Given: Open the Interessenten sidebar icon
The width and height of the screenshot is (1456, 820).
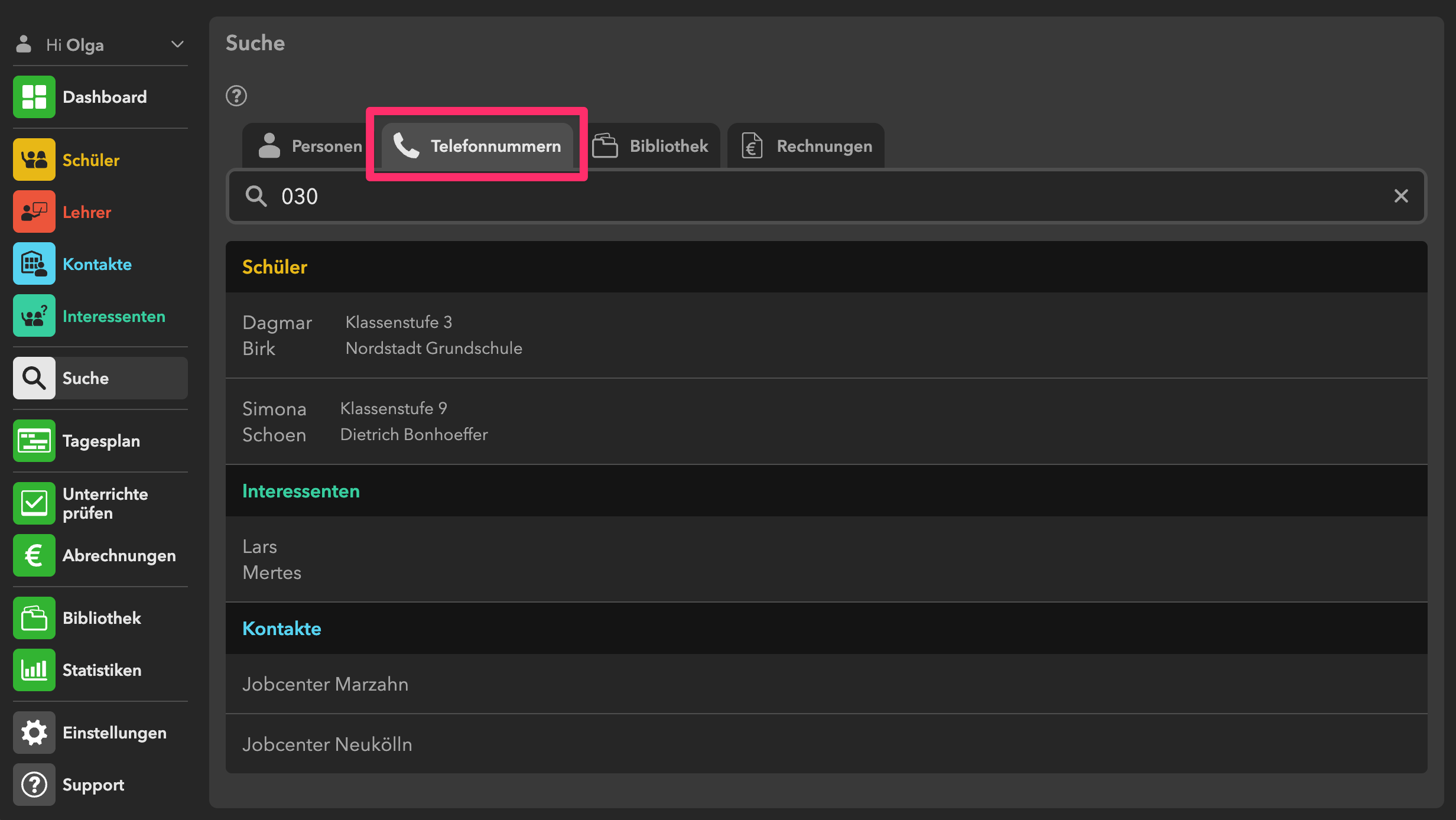Looking at the screenshot, I should [34, 315].
